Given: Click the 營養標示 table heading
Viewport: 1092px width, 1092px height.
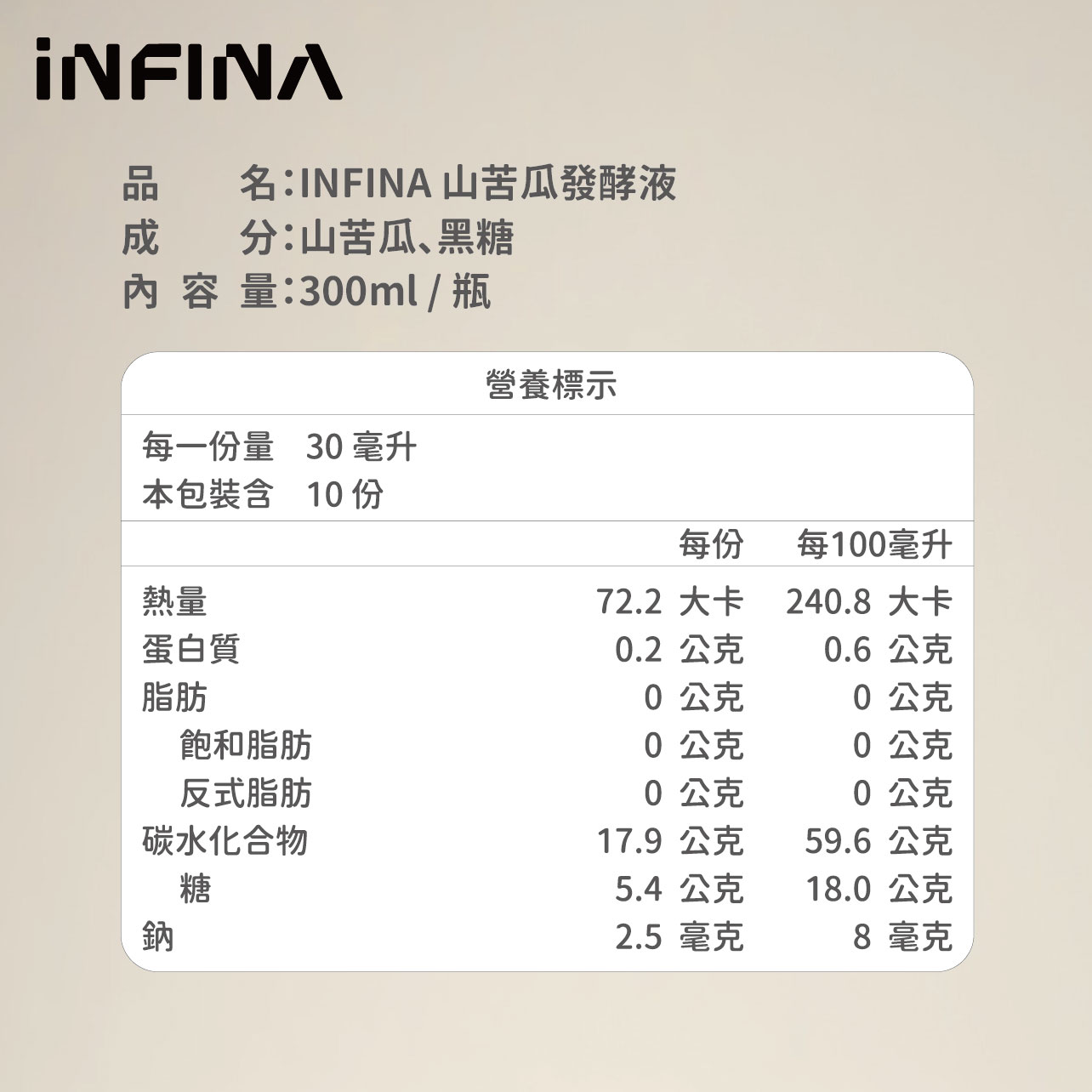Looking at the screenshot, I should (x=550, y=385).
